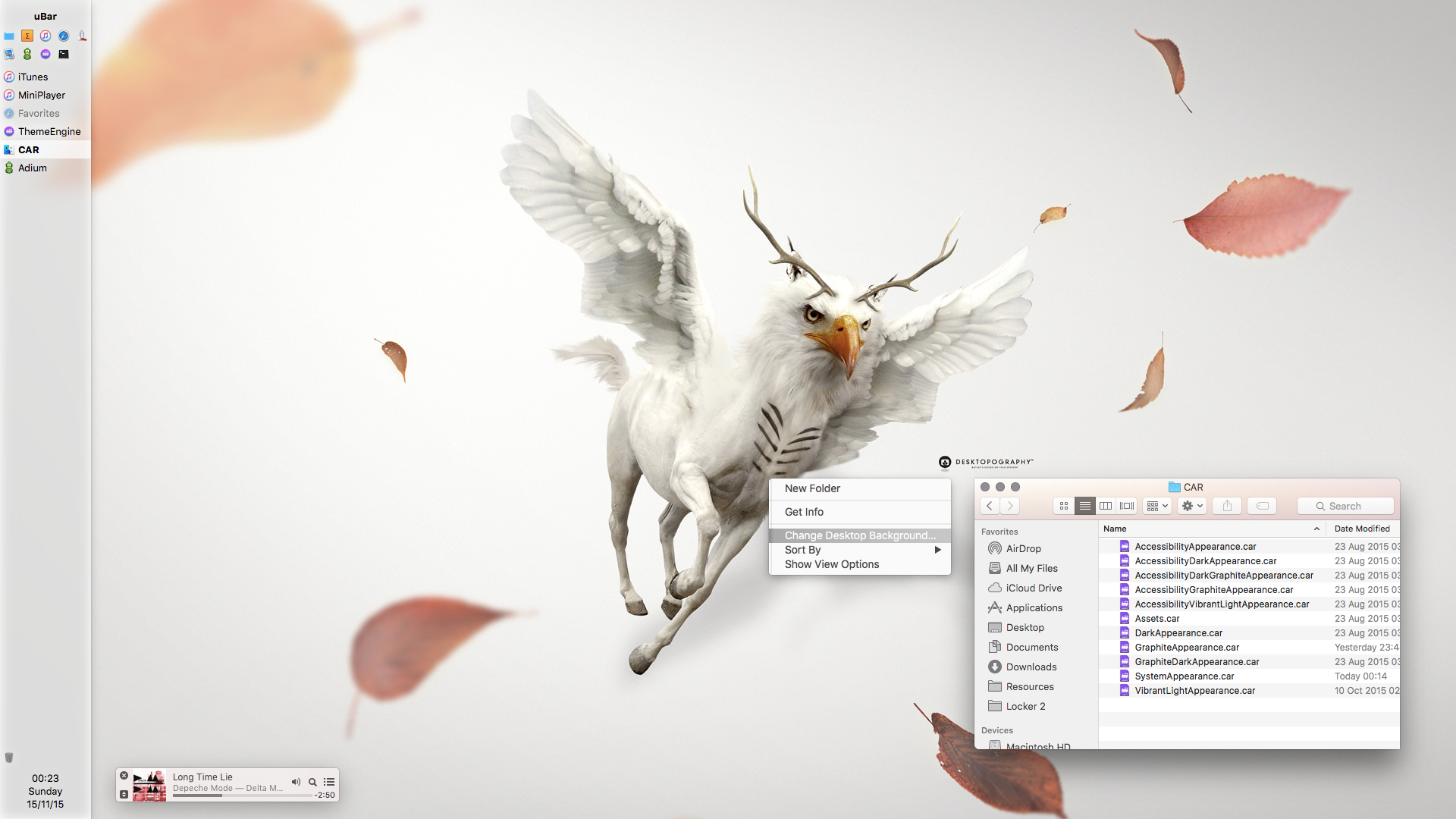Switch to the Favorites Safari window in uBar
Viewport: 1456px width, 819px height.
(x=45, y=113)
